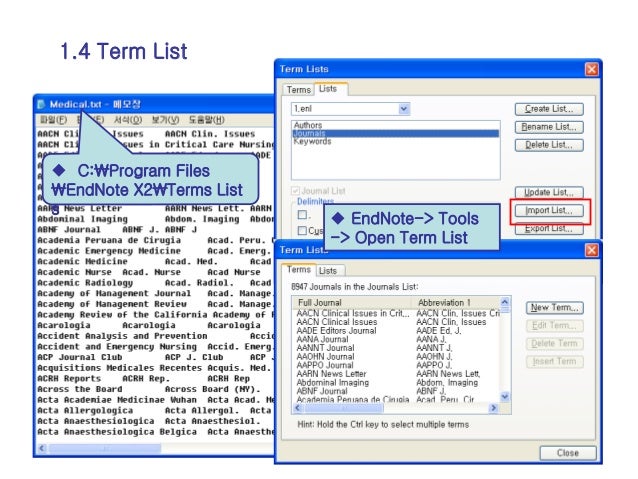The height and width of the screenshot is (479, 638).
Task: Click the Acta Anaesthesiologica Belgica line
Action: [155, 431]
